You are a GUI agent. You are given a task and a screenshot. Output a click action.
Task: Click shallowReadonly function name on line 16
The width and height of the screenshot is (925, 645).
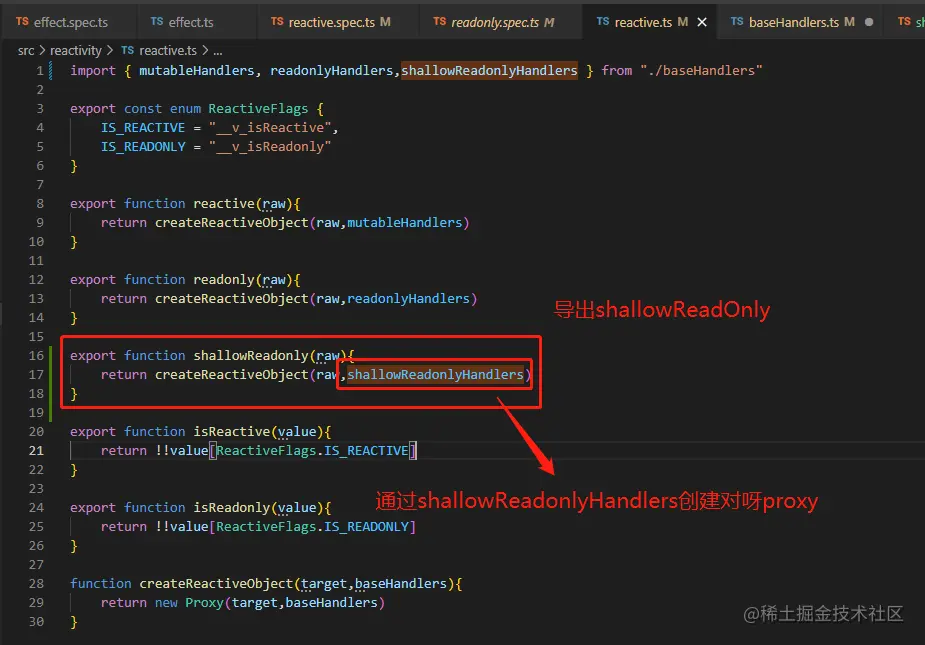point(251,356)
